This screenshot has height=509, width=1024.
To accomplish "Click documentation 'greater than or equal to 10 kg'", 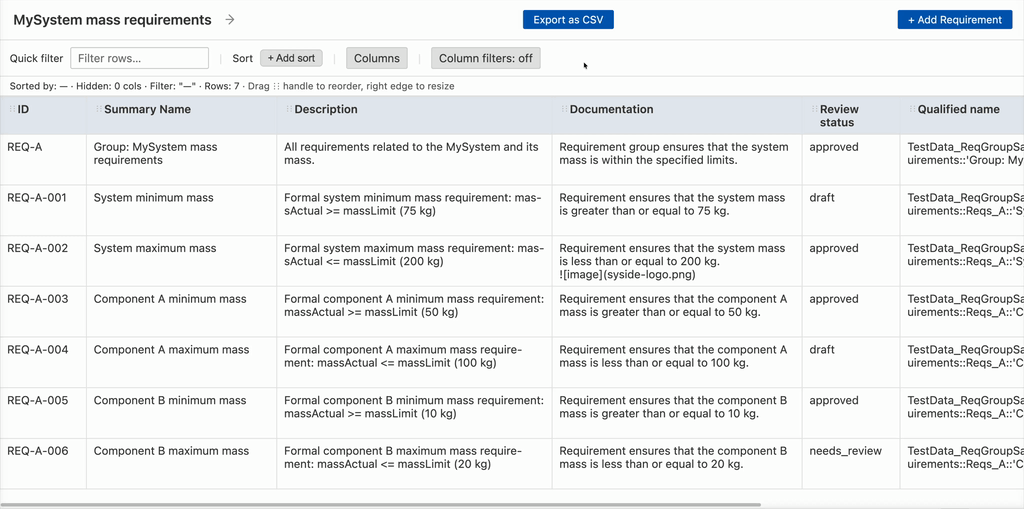I will [677, 413].
